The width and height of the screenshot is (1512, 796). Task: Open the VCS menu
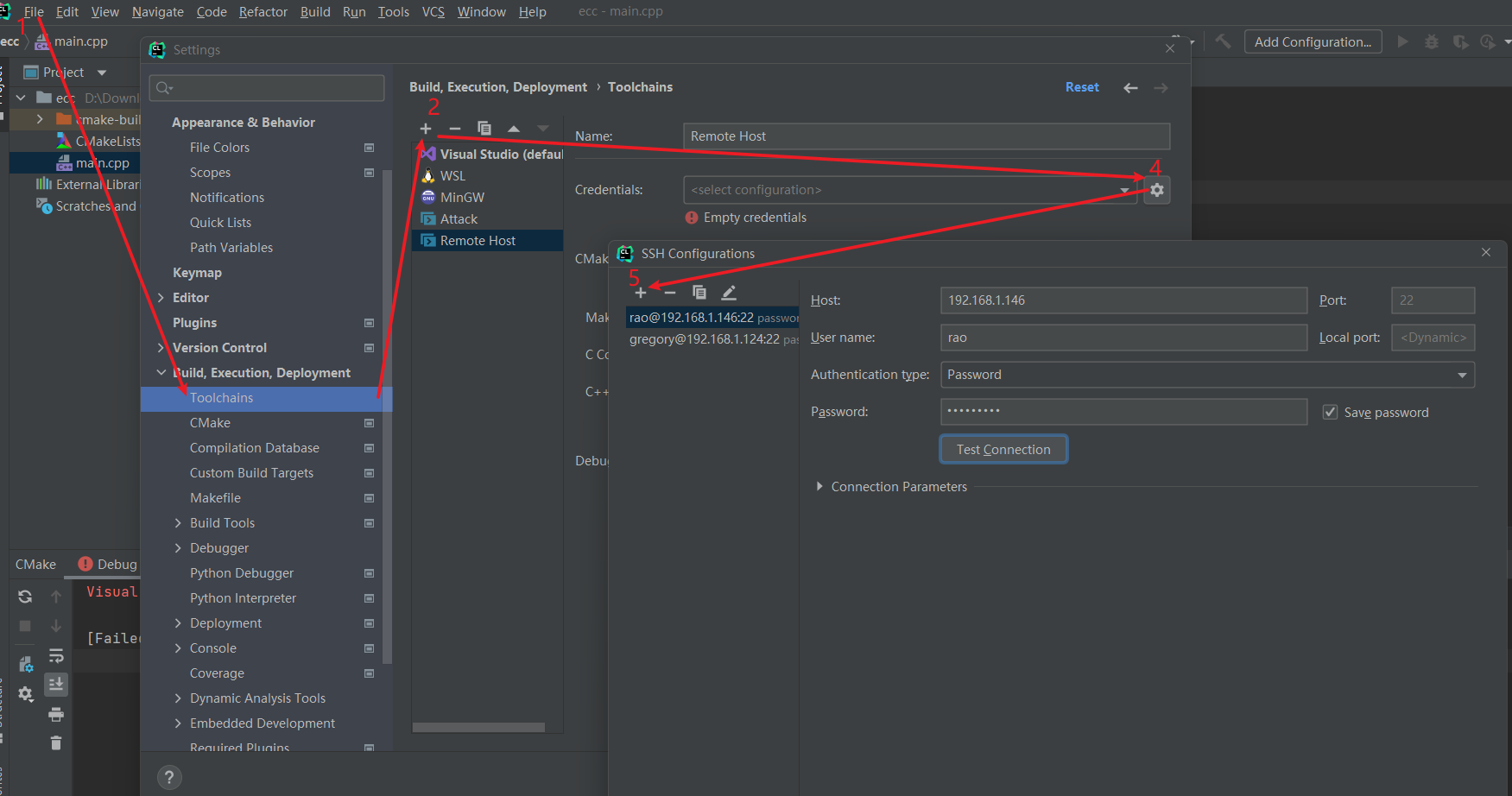pyautogui.click(x=433, y=12)
